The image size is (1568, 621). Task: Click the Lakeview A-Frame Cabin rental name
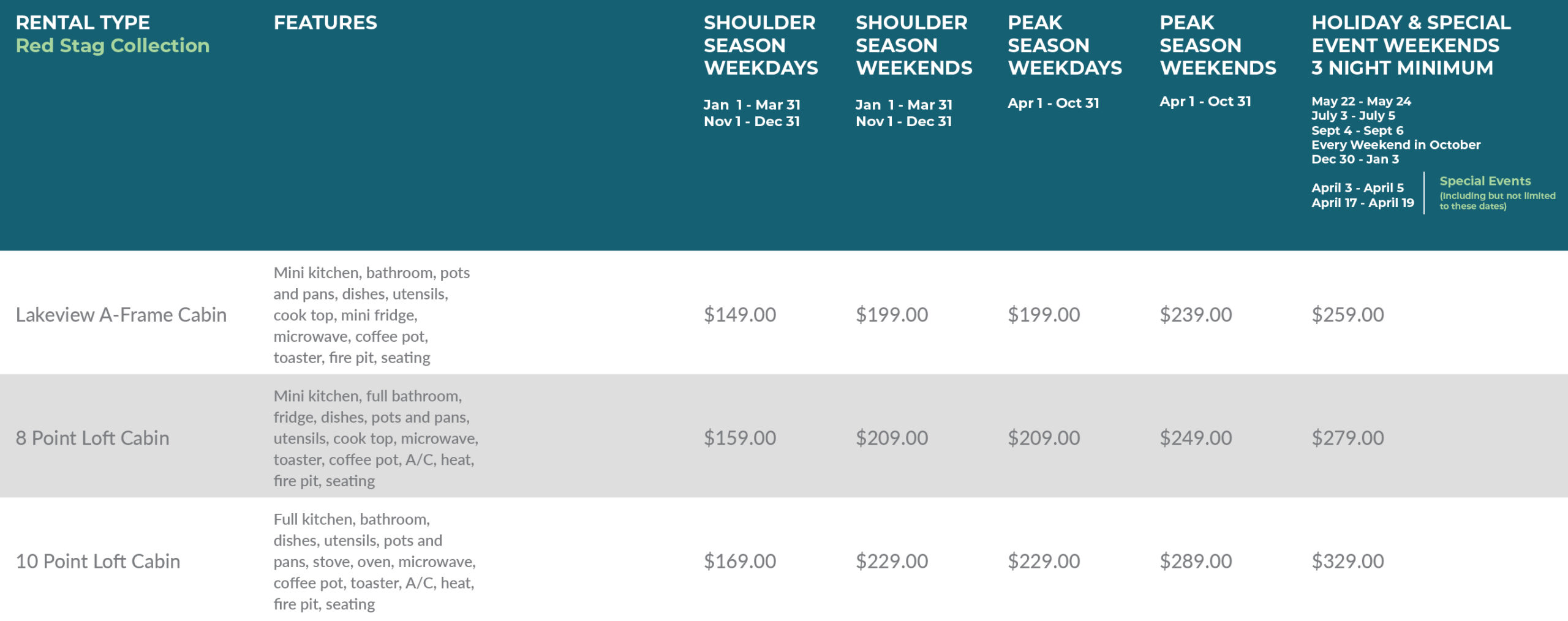tap(121, 315)
